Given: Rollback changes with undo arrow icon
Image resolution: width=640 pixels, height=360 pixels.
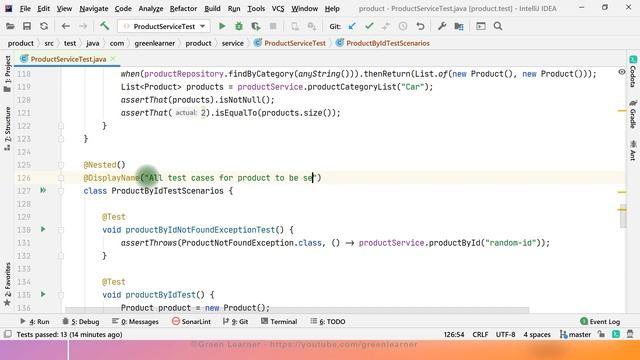Looking at the screenshot, I should pyautogui.click(x=420, y=27).
